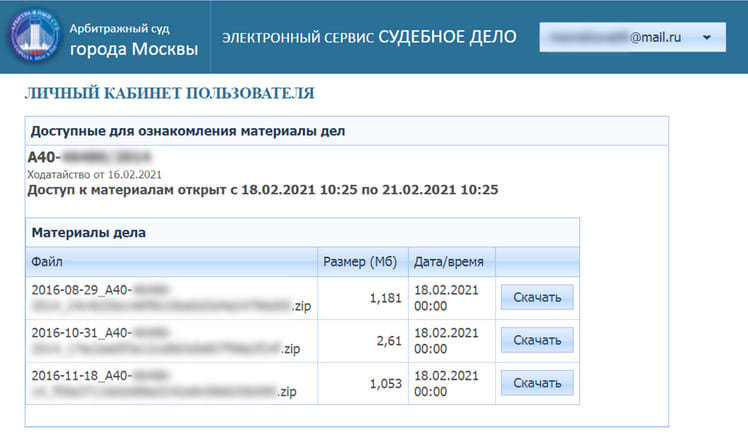Click the 'Арбитражный суд города Москвы' title
This screenshot has width=748, height=434.
coord(134,40)
